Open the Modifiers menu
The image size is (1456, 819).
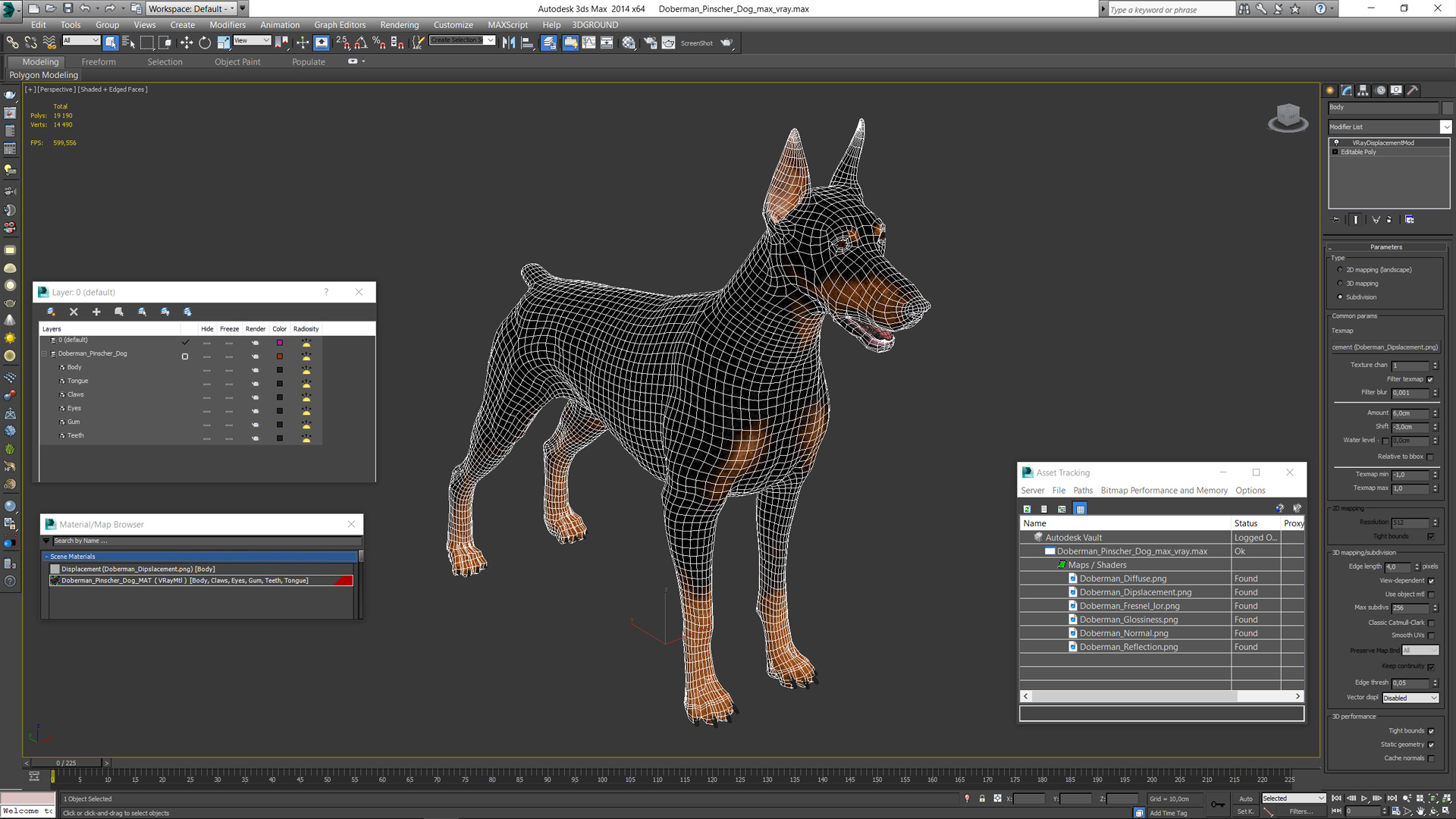click(x=227, y=24)
